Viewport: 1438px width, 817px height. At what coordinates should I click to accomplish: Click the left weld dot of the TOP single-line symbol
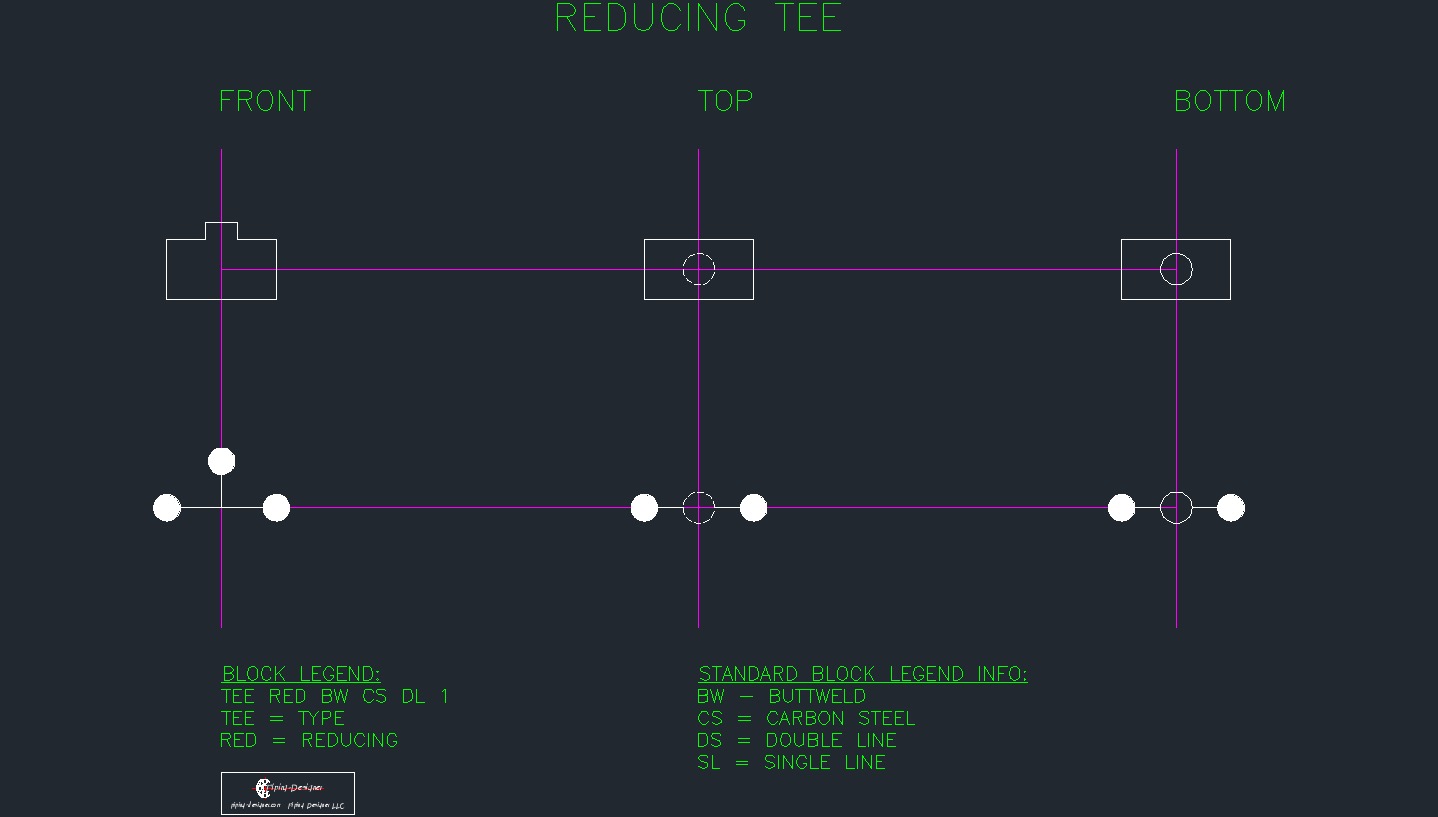pyautogui.click(x=644, y=508)
